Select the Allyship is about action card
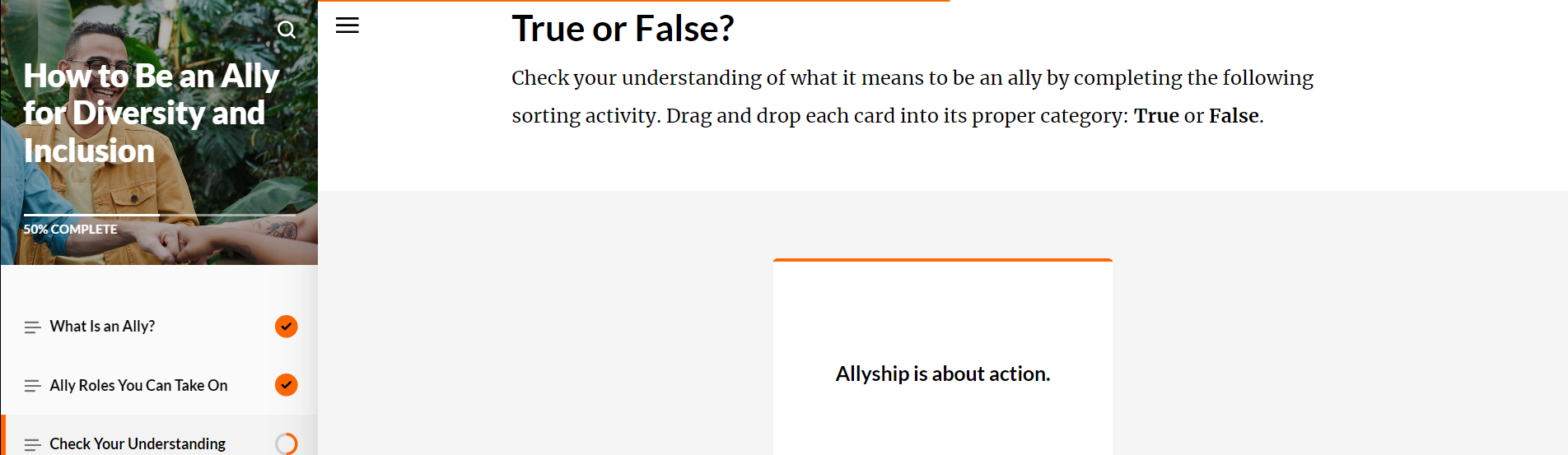The height and width of the screenshot is (455, 1568). coord(942,374)
